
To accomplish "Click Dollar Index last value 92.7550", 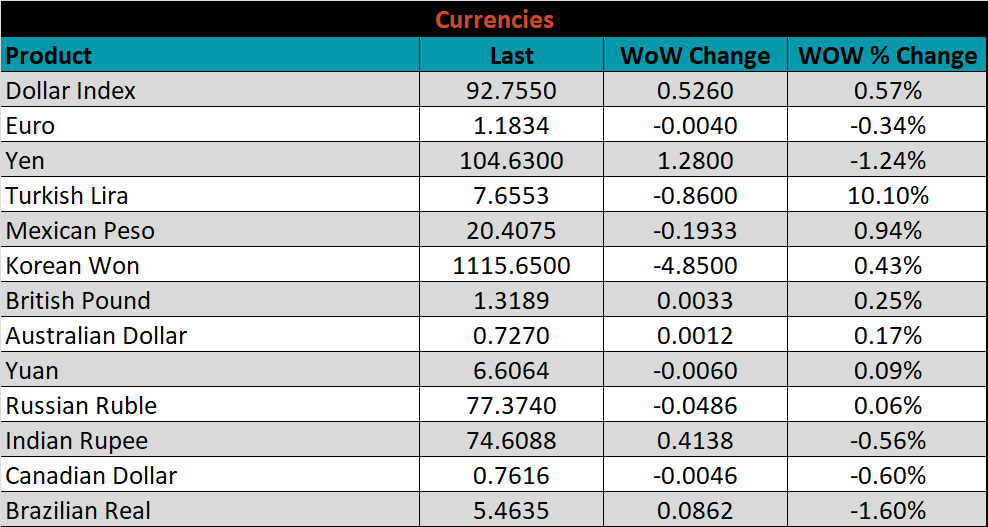I will tap(512, 91).
